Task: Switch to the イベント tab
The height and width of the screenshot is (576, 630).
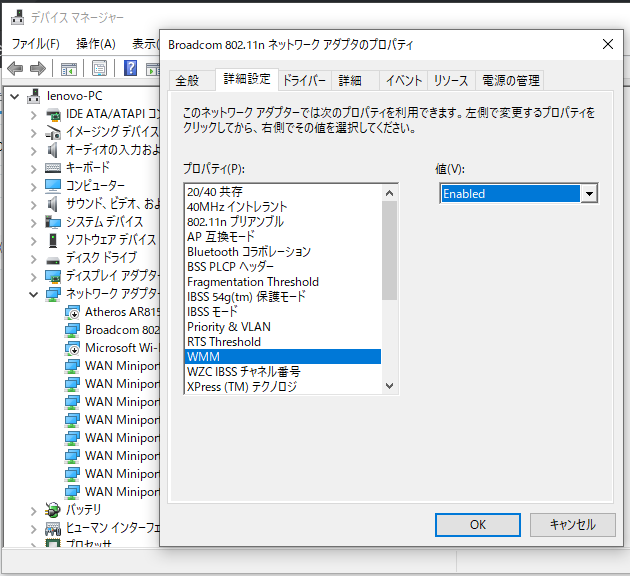Action: 404,81
